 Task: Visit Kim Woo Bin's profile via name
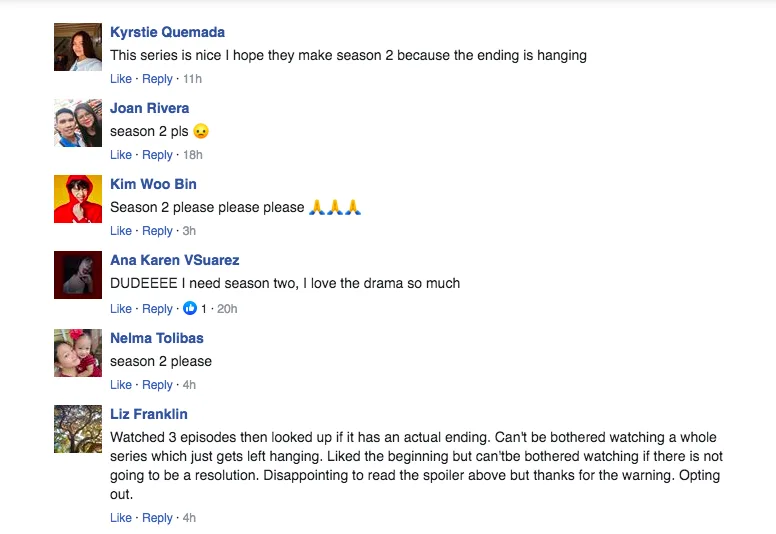(153, 184)
